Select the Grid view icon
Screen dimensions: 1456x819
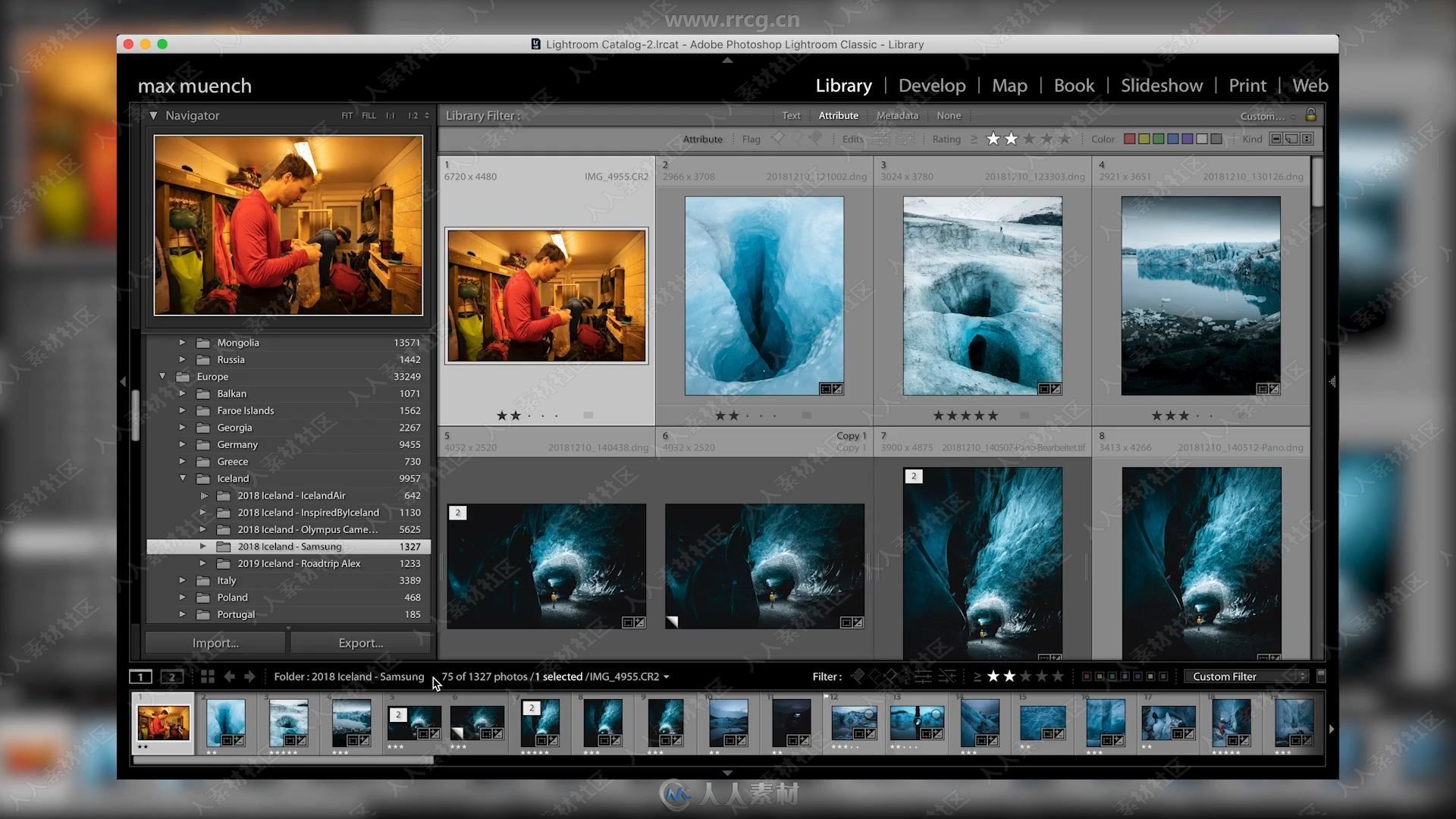pyautogui.click(x=206, y=676)
